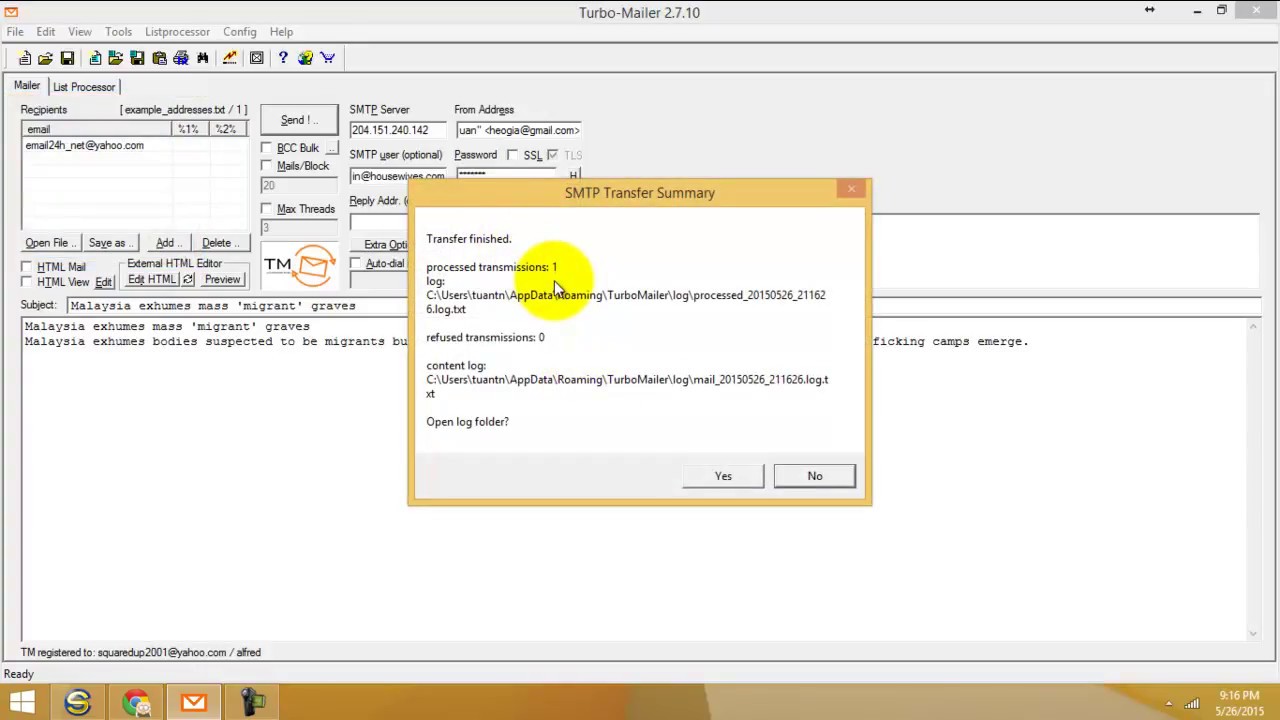Enable the BCC Bulk checkbox
This screenshot has width=1280, height=720.
(x=266, y=148)
